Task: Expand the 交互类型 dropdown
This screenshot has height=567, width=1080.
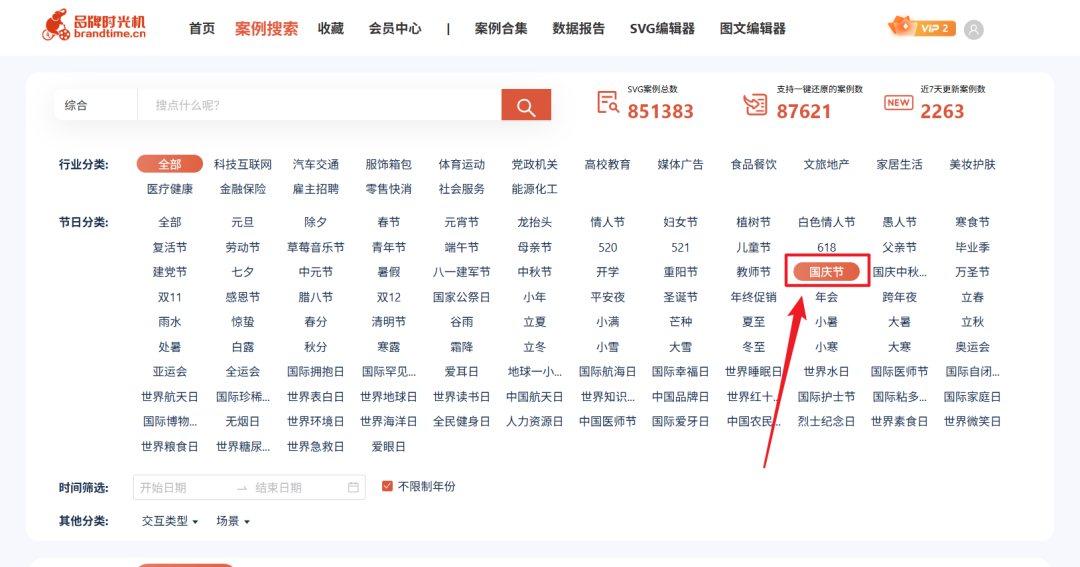Action: 169,522
